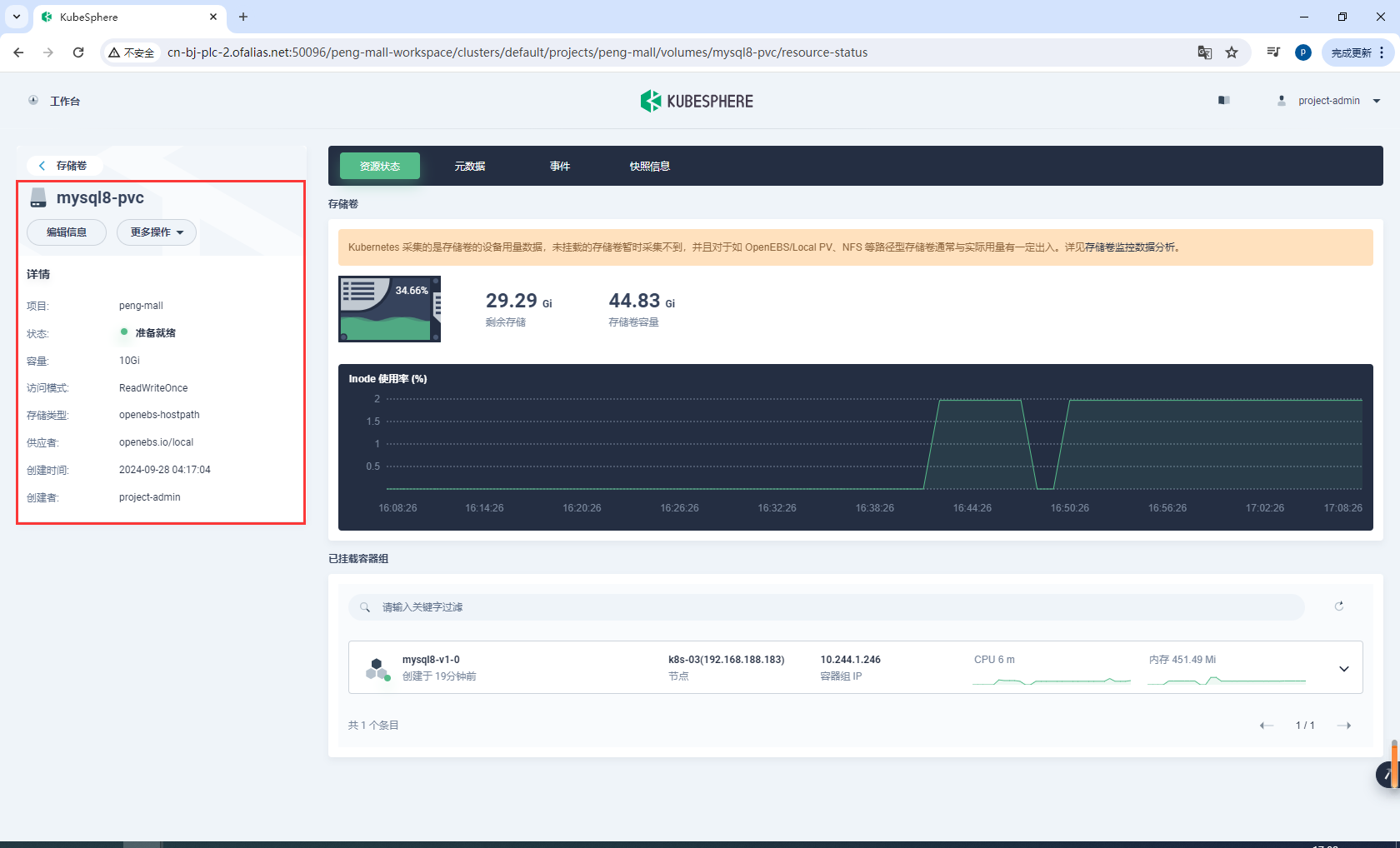Open 存储卷监控数据分析 link

[1130, 247]
